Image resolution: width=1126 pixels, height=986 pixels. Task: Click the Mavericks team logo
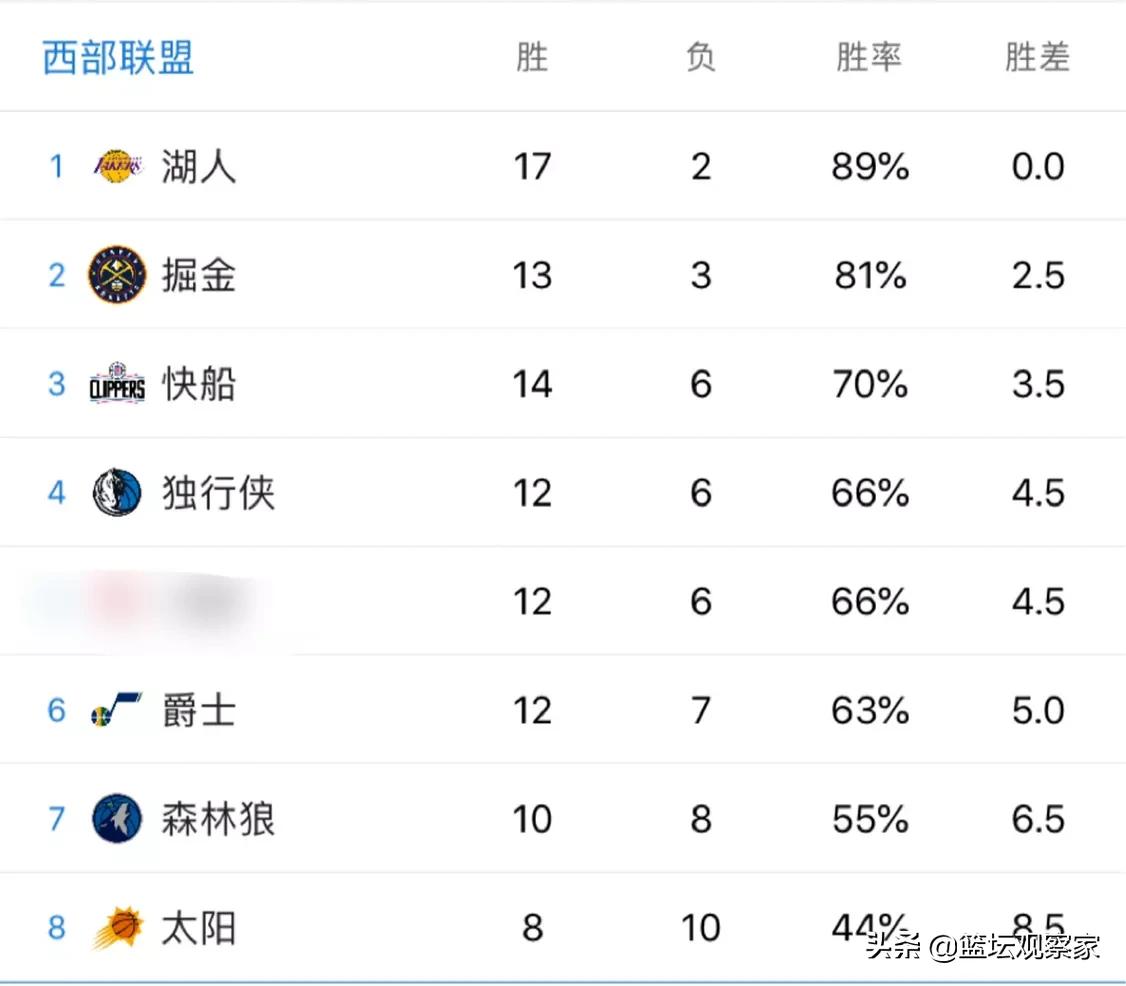click(x=117, y=493)
